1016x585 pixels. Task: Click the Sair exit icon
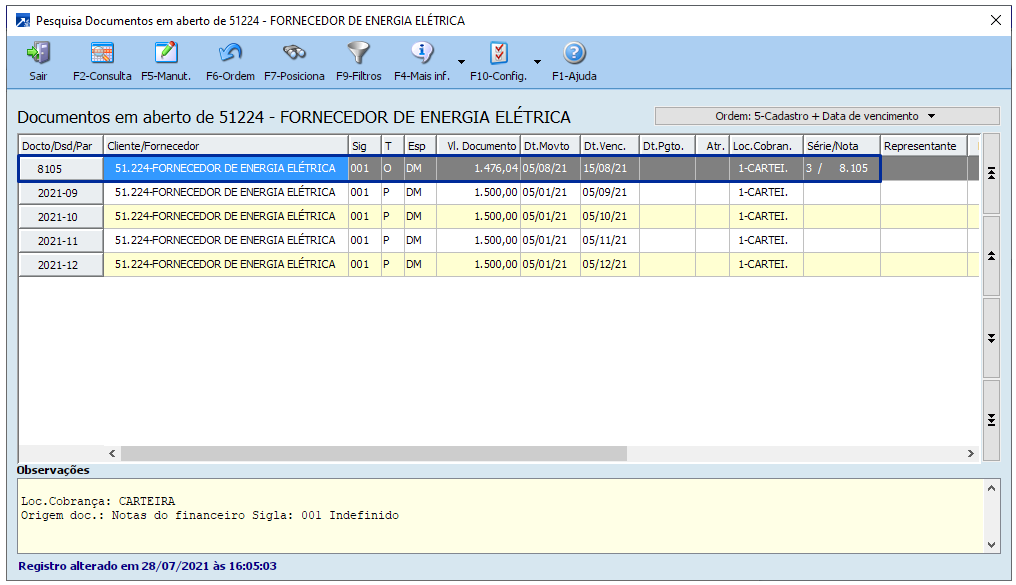38,54
